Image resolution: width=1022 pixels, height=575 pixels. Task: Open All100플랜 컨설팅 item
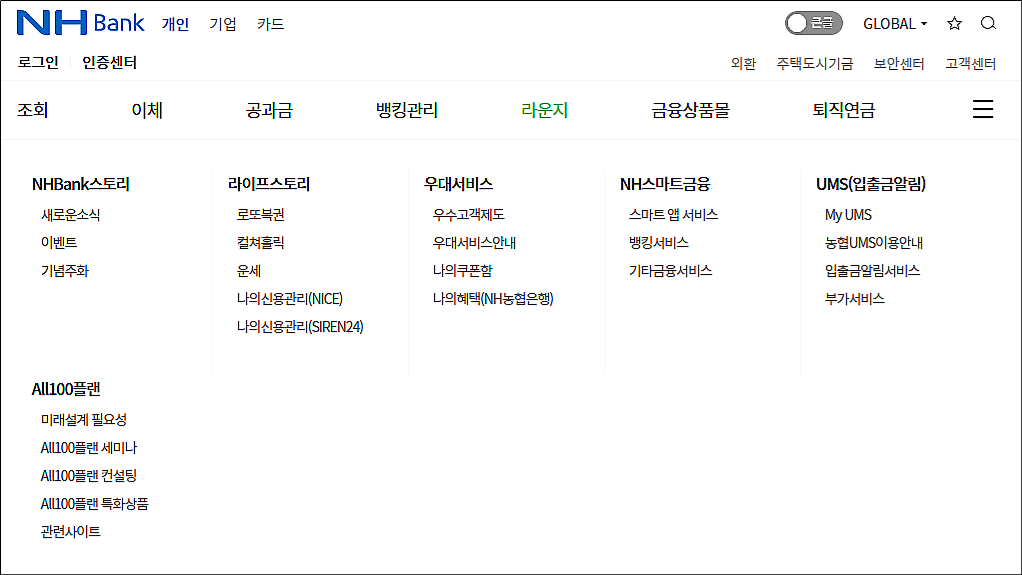(89, 476)
